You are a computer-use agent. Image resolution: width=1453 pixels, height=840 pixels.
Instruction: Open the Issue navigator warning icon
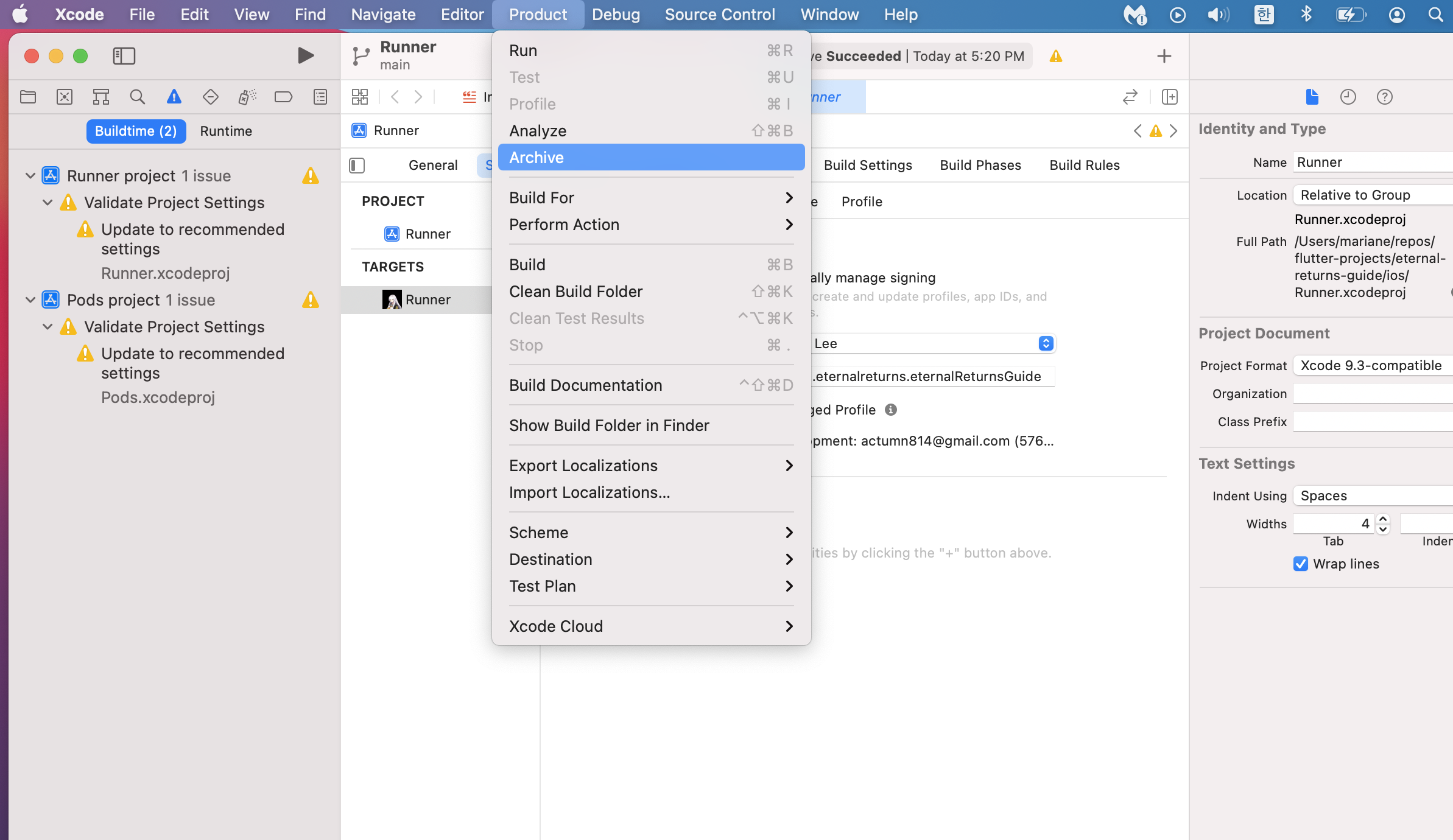[x=174, y=97]
